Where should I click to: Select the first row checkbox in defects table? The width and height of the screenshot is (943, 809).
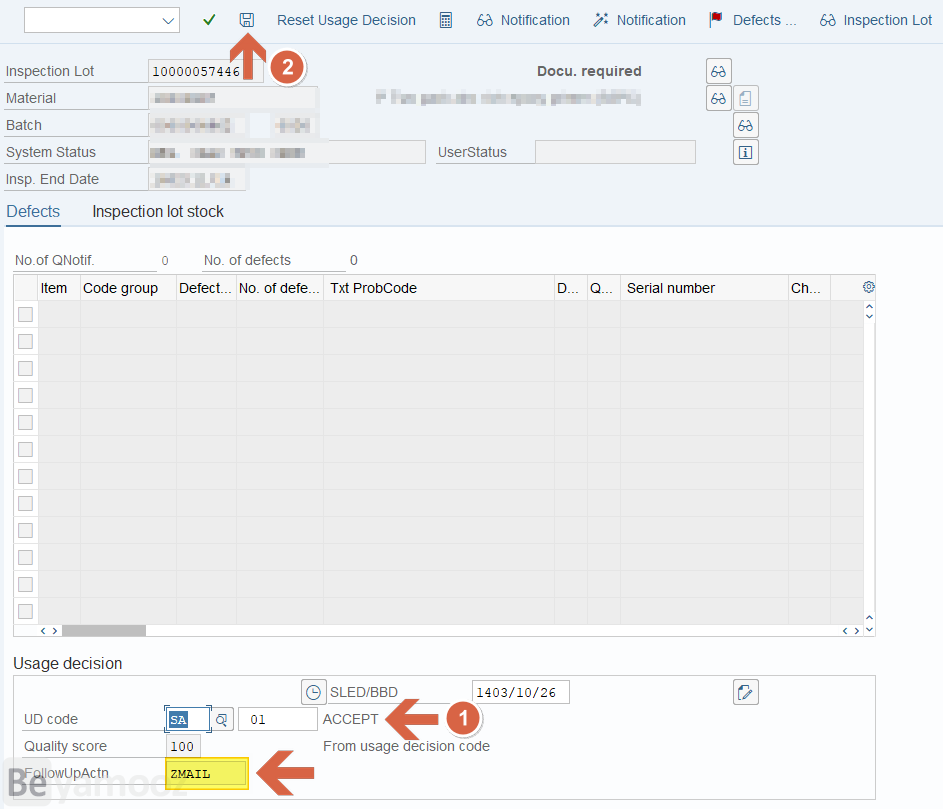(x=25, y=315)
